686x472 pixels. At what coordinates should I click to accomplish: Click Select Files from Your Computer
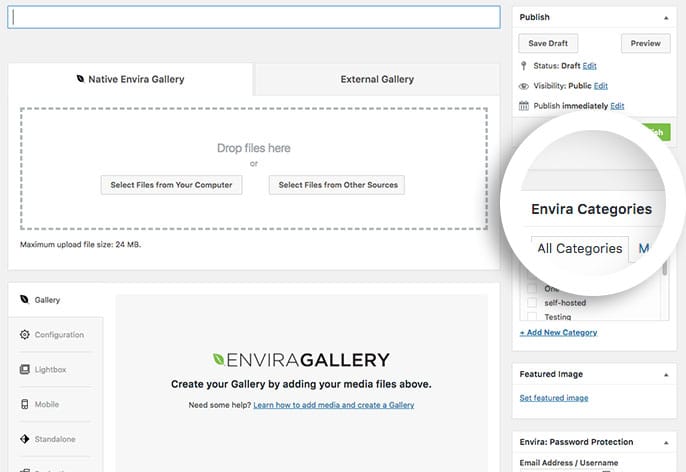[x=171, y=185]
